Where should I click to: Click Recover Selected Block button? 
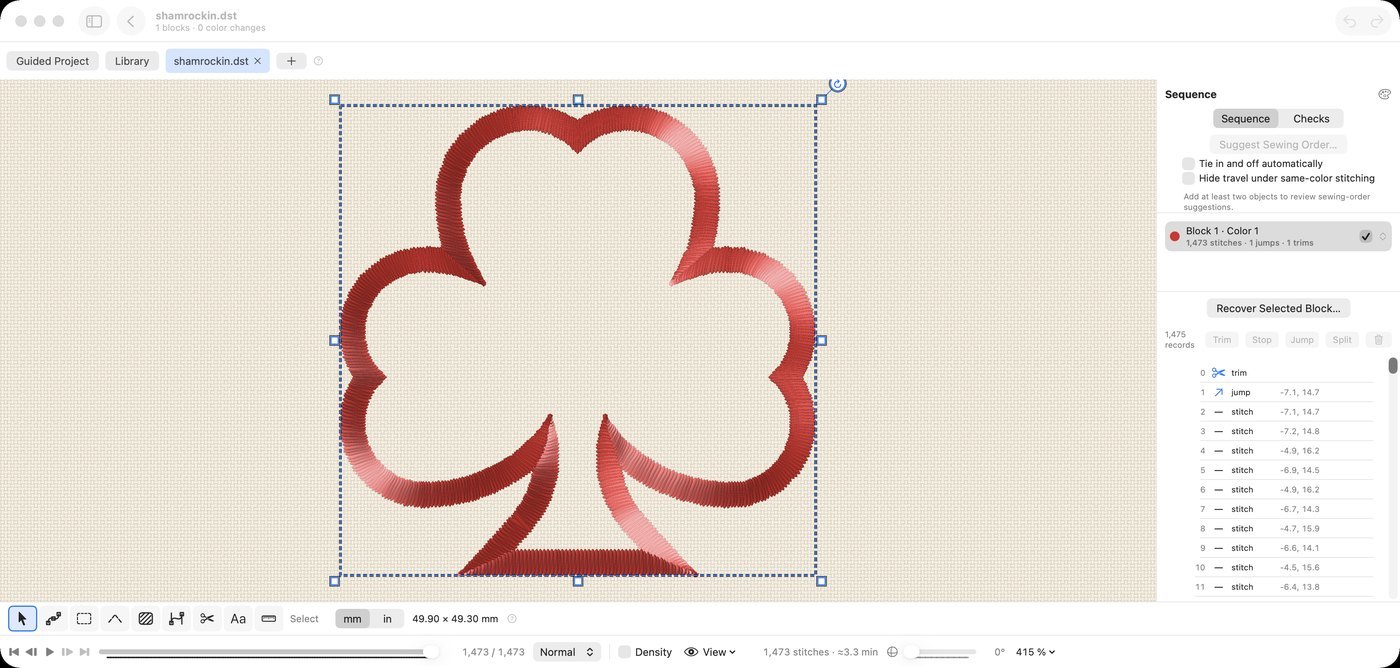(x=1278, y=308)
